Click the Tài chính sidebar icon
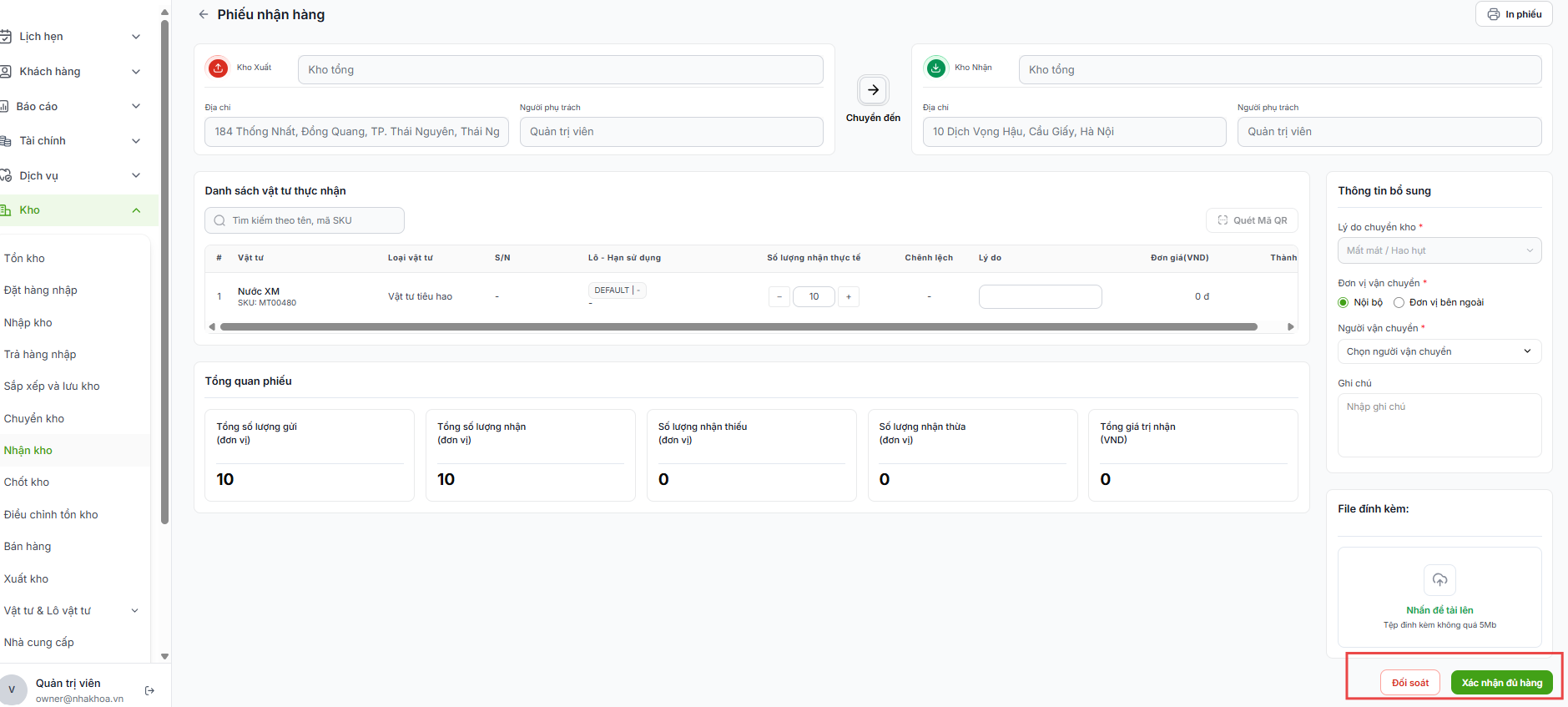Image resolution: width=1568 pixels, height=707 pixels. tap(5, 141)
